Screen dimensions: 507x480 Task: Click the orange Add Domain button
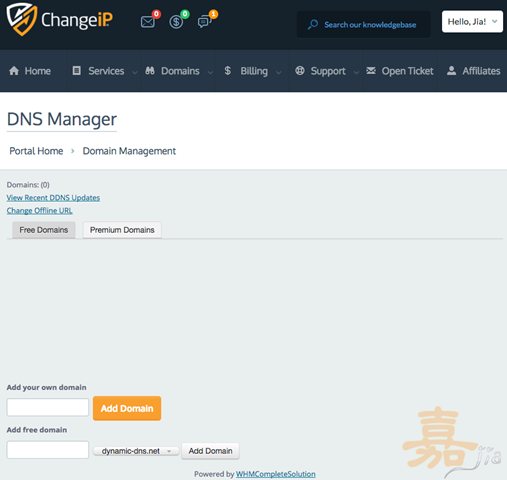coord(127,408)
